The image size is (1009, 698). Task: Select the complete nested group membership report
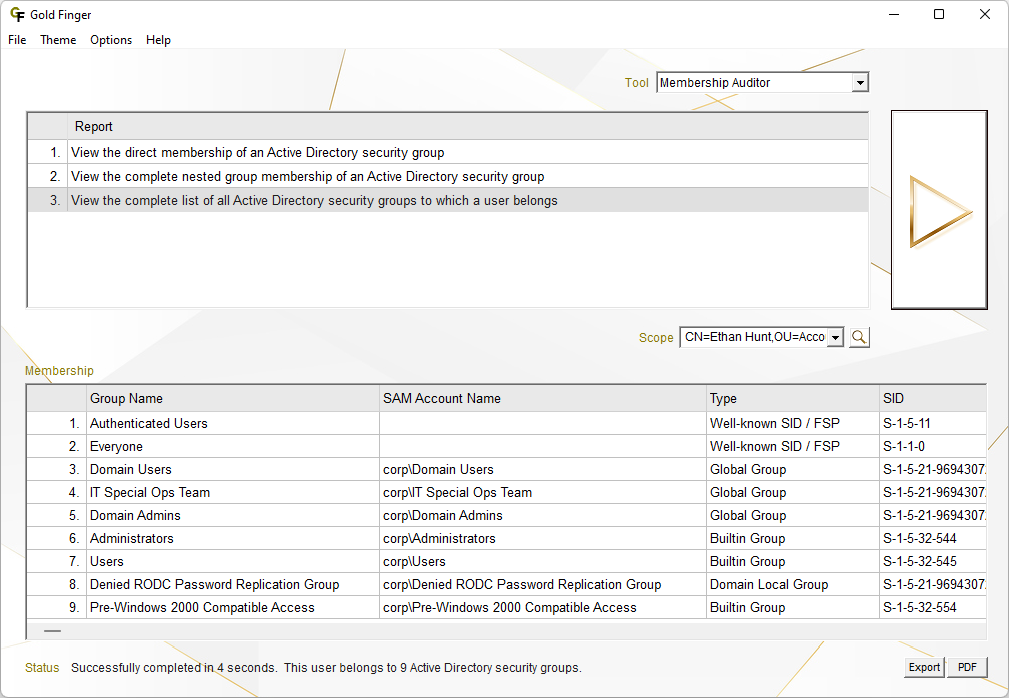click(x=307, y=177)
